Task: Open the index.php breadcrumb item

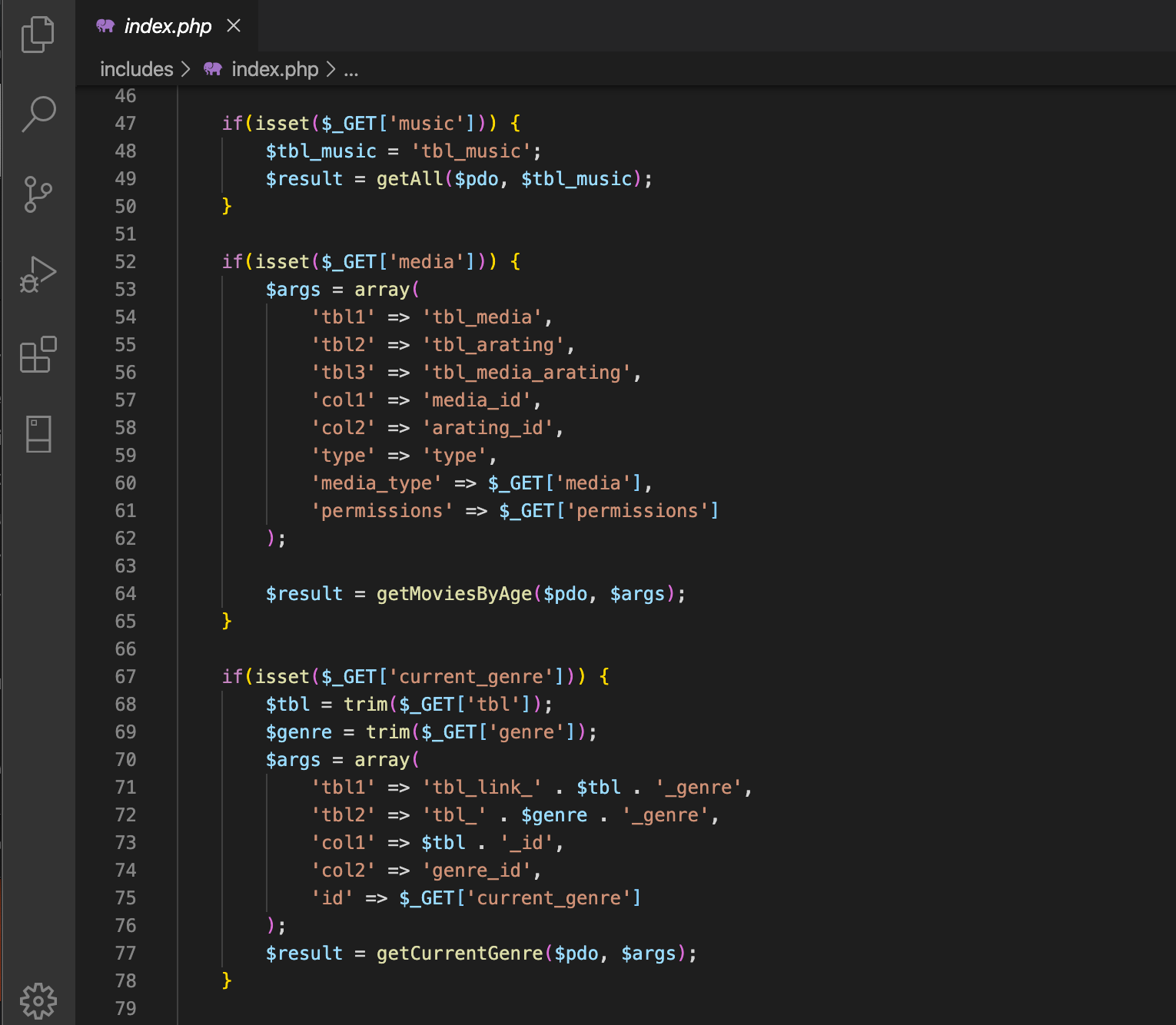Action: pos(275,69)
